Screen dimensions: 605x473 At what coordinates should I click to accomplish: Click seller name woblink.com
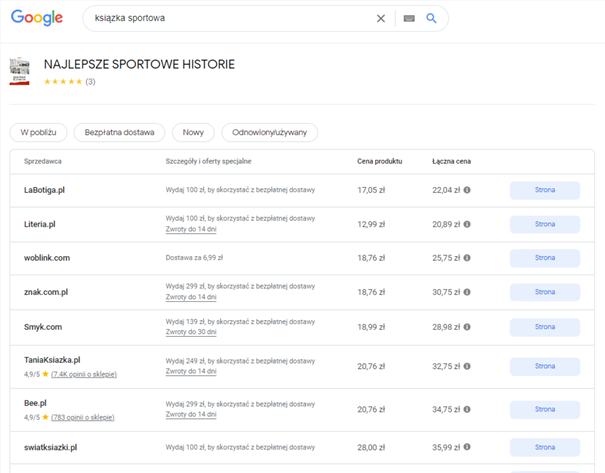(x=47, y=258)
